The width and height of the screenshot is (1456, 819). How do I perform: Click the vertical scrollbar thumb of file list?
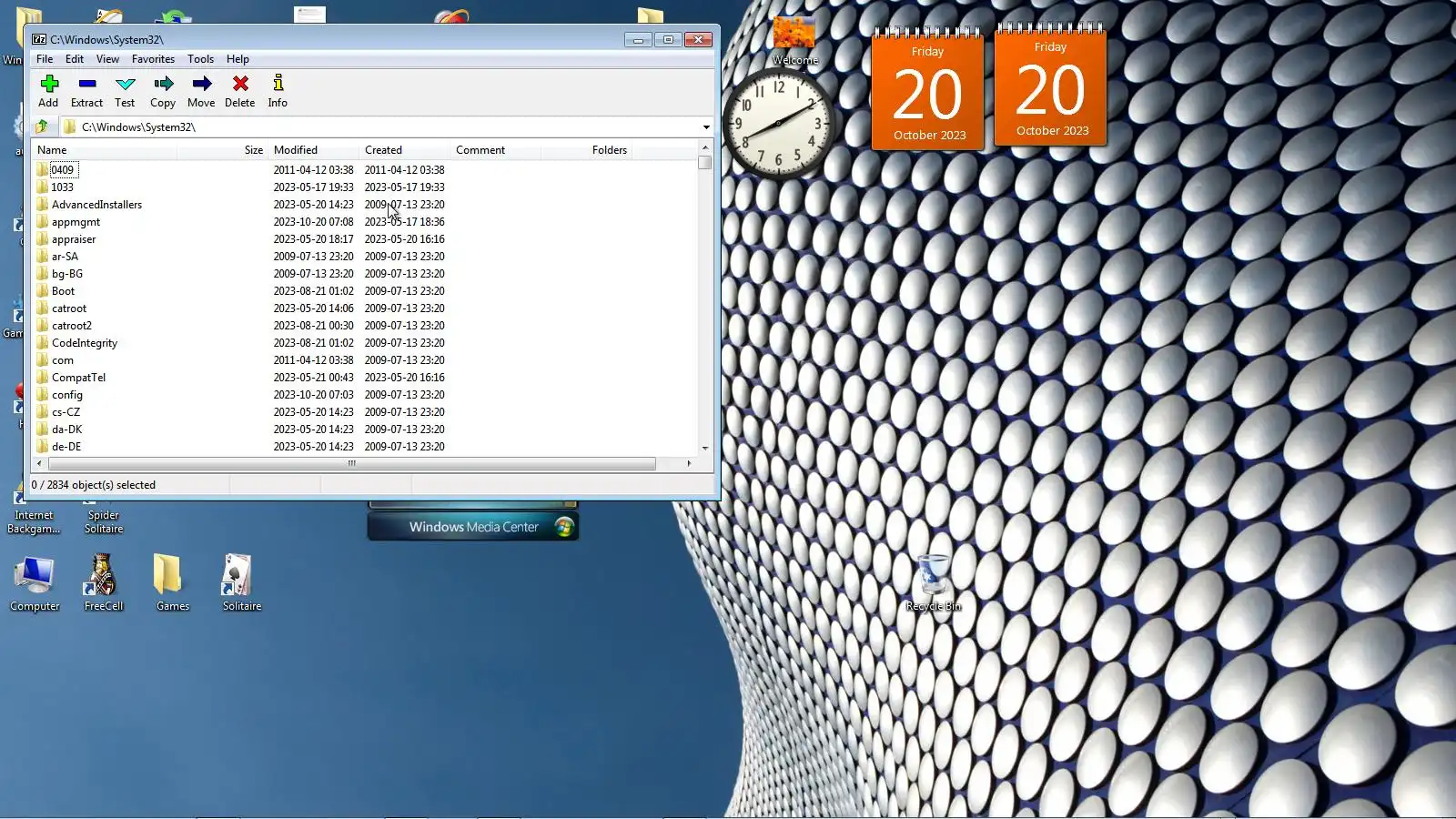[705, 163]
